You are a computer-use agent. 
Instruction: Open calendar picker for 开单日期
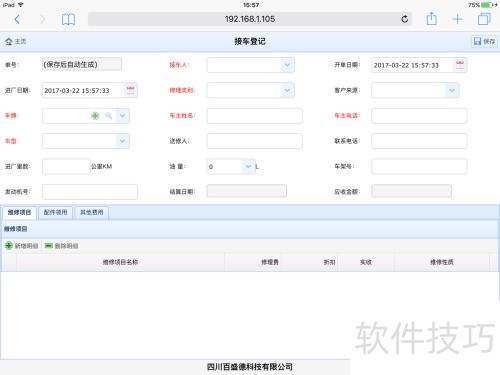point(460,65)
